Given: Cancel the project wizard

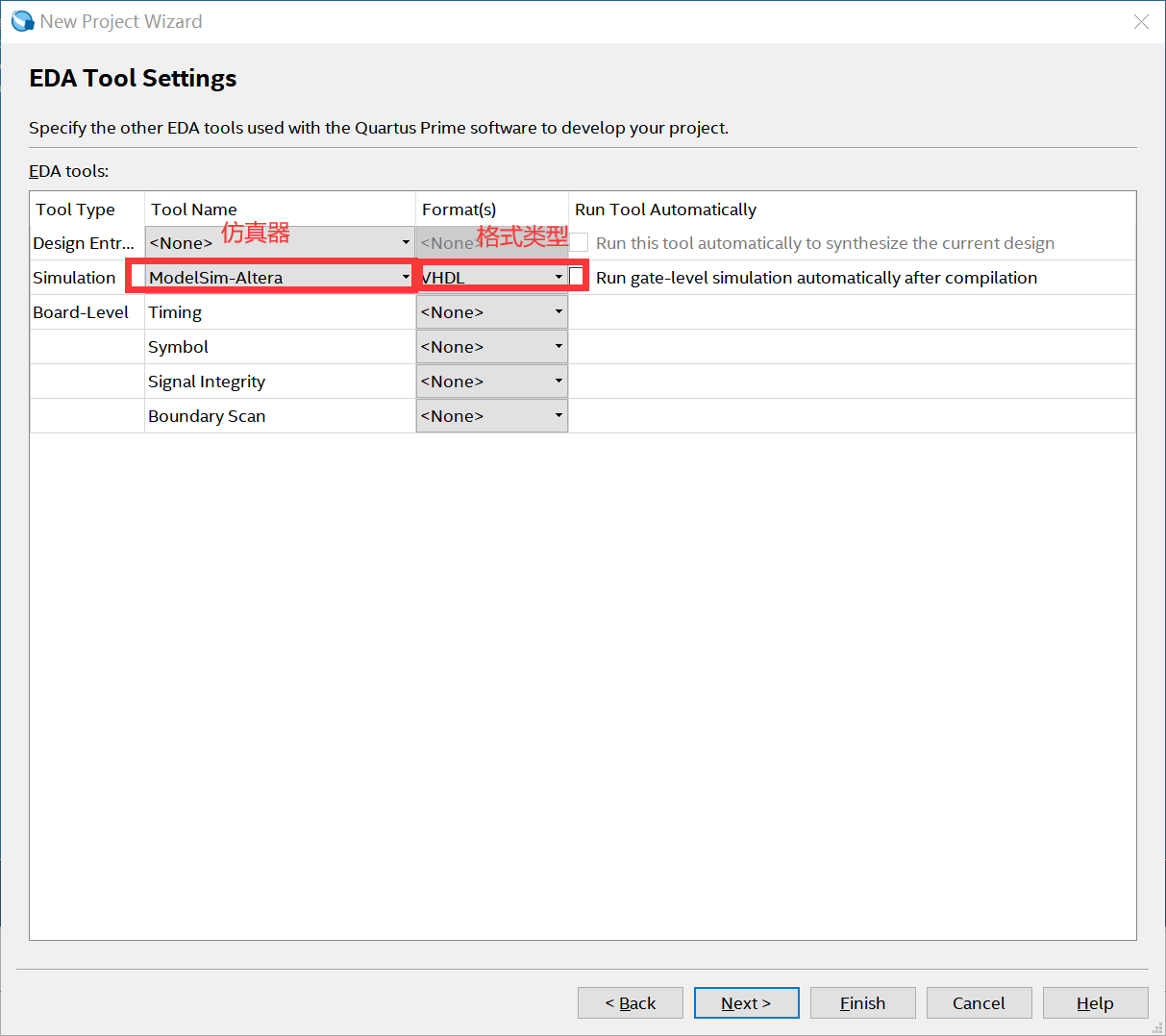Looking at the screenshot, I should [x=979, y=1003].
